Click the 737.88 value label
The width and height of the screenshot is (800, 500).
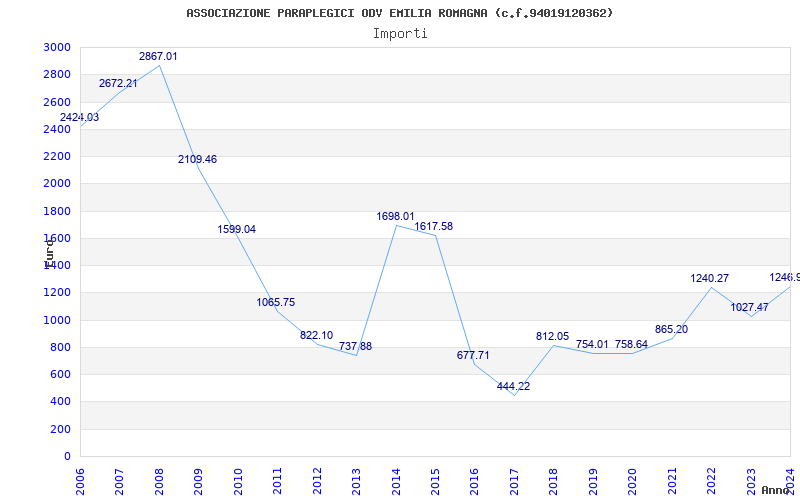[356, 346]
